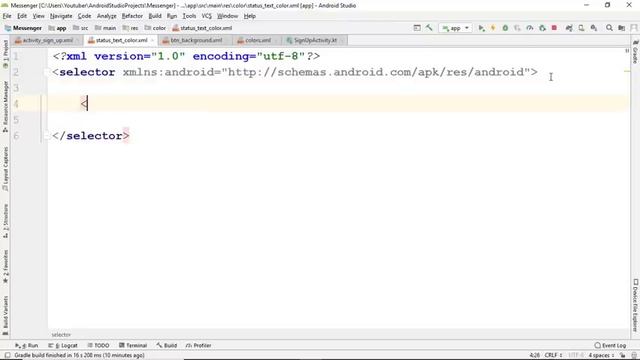Open the TODO tool window
This screenshot has width=640, height=360.
pos(98,345)
